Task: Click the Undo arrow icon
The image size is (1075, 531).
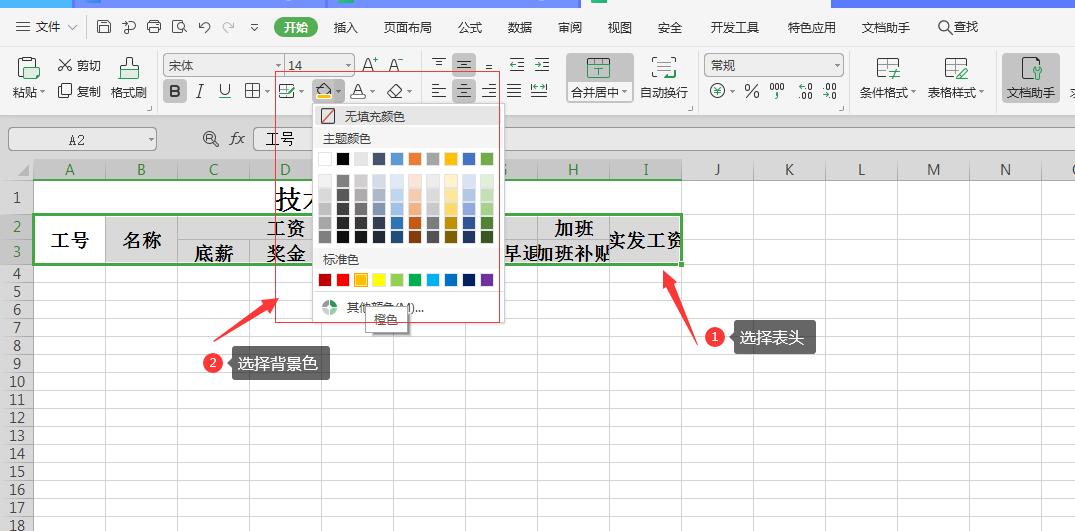Action: point(204,27)
